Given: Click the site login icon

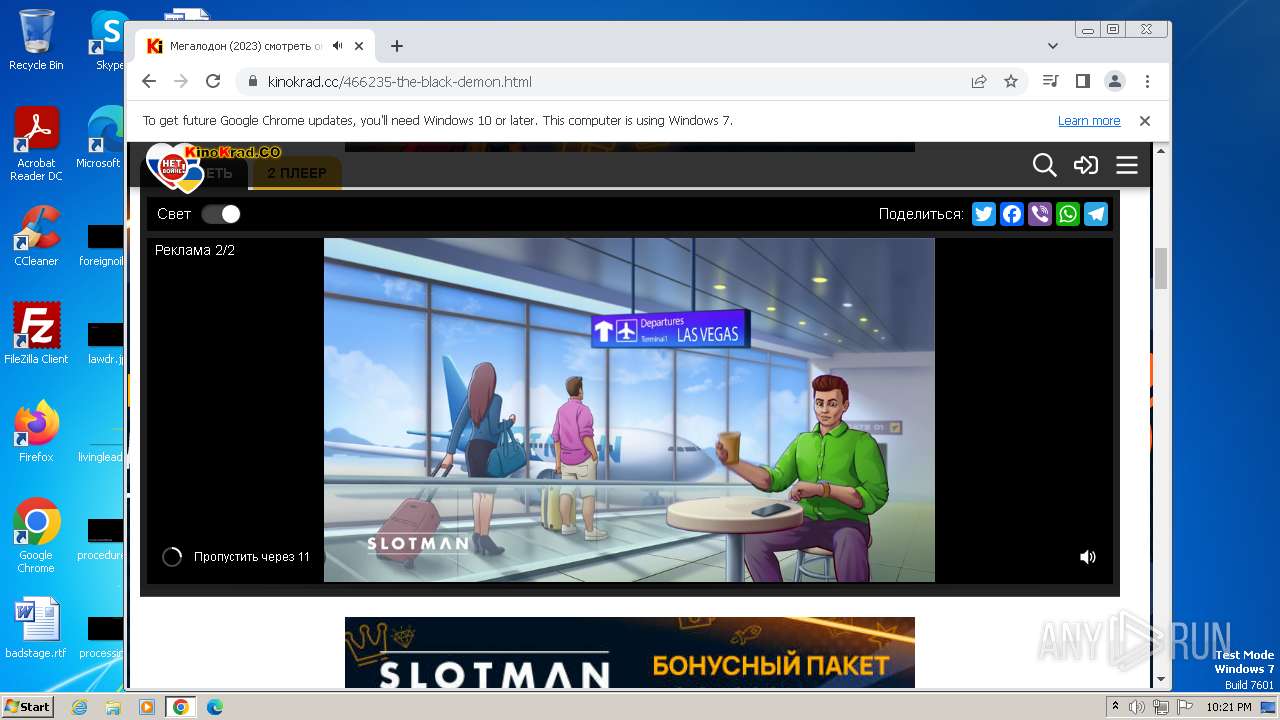Looking at the screenshot, I should point(1086,165).
